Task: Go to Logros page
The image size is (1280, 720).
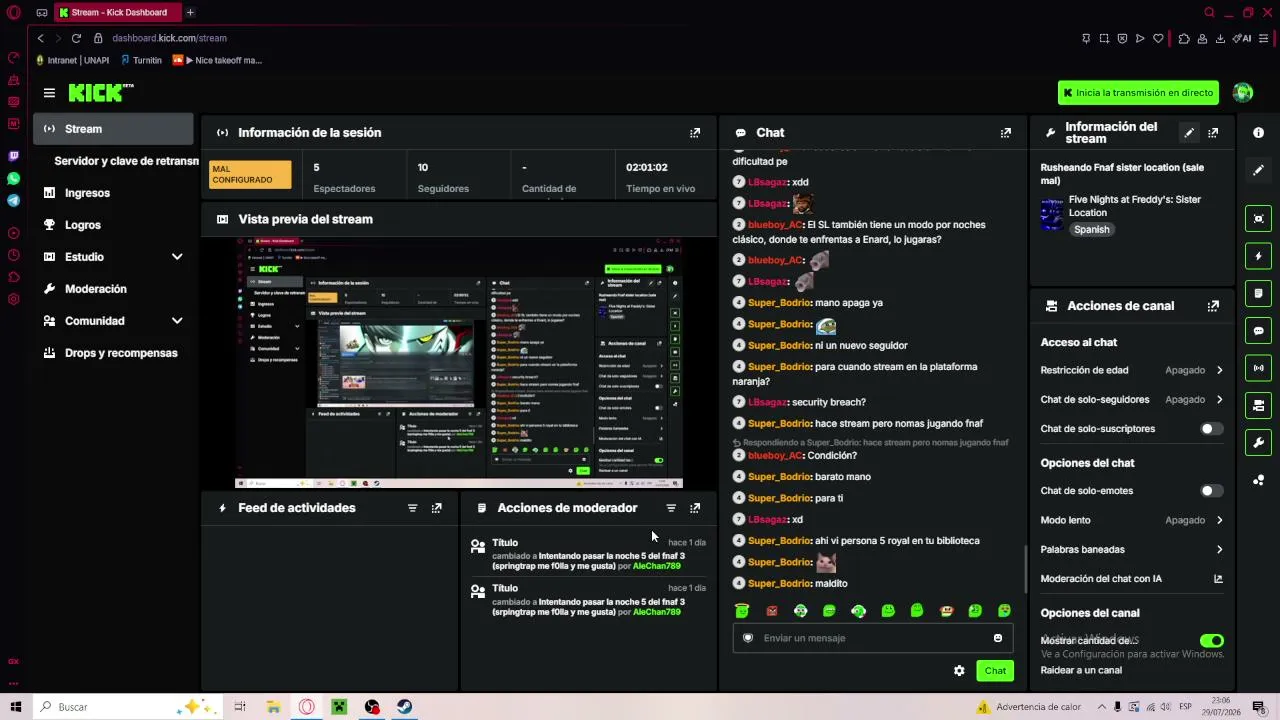Action: pyautogui.click(x=113, y=225)
